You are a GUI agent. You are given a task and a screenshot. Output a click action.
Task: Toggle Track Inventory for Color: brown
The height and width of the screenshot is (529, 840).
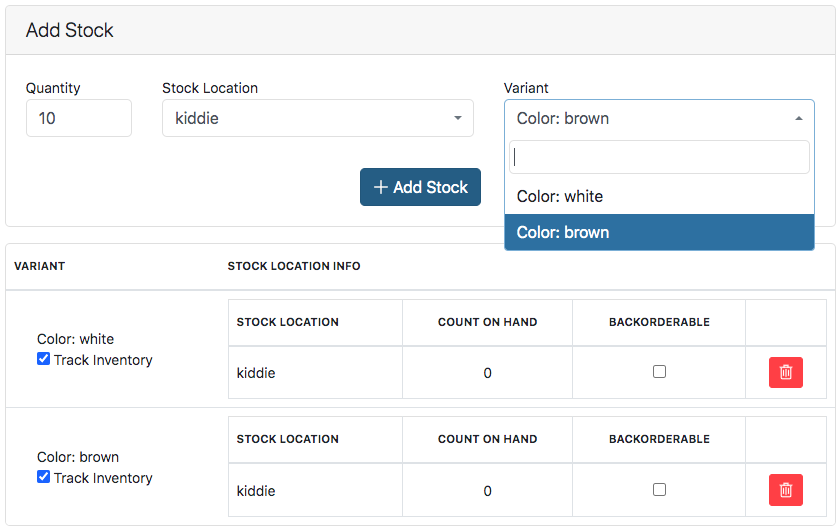[x=44, y=477]
